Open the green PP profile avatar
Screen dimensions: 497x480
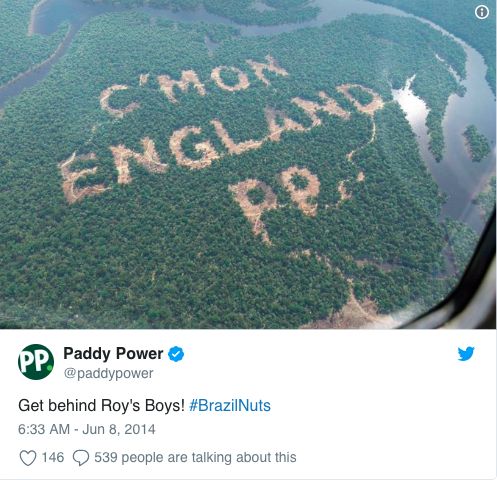[x=36, y=362]
